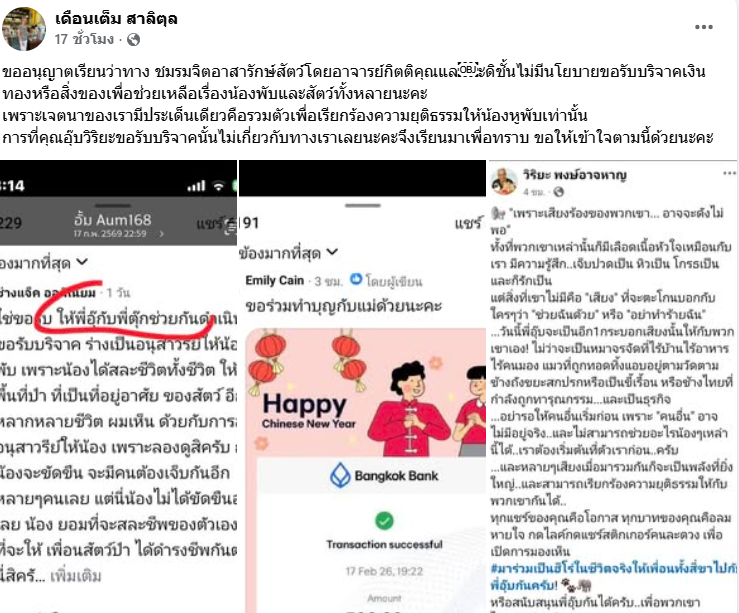
Task: Click แชร์ button in middle screenshot
Action: (468, 223)
